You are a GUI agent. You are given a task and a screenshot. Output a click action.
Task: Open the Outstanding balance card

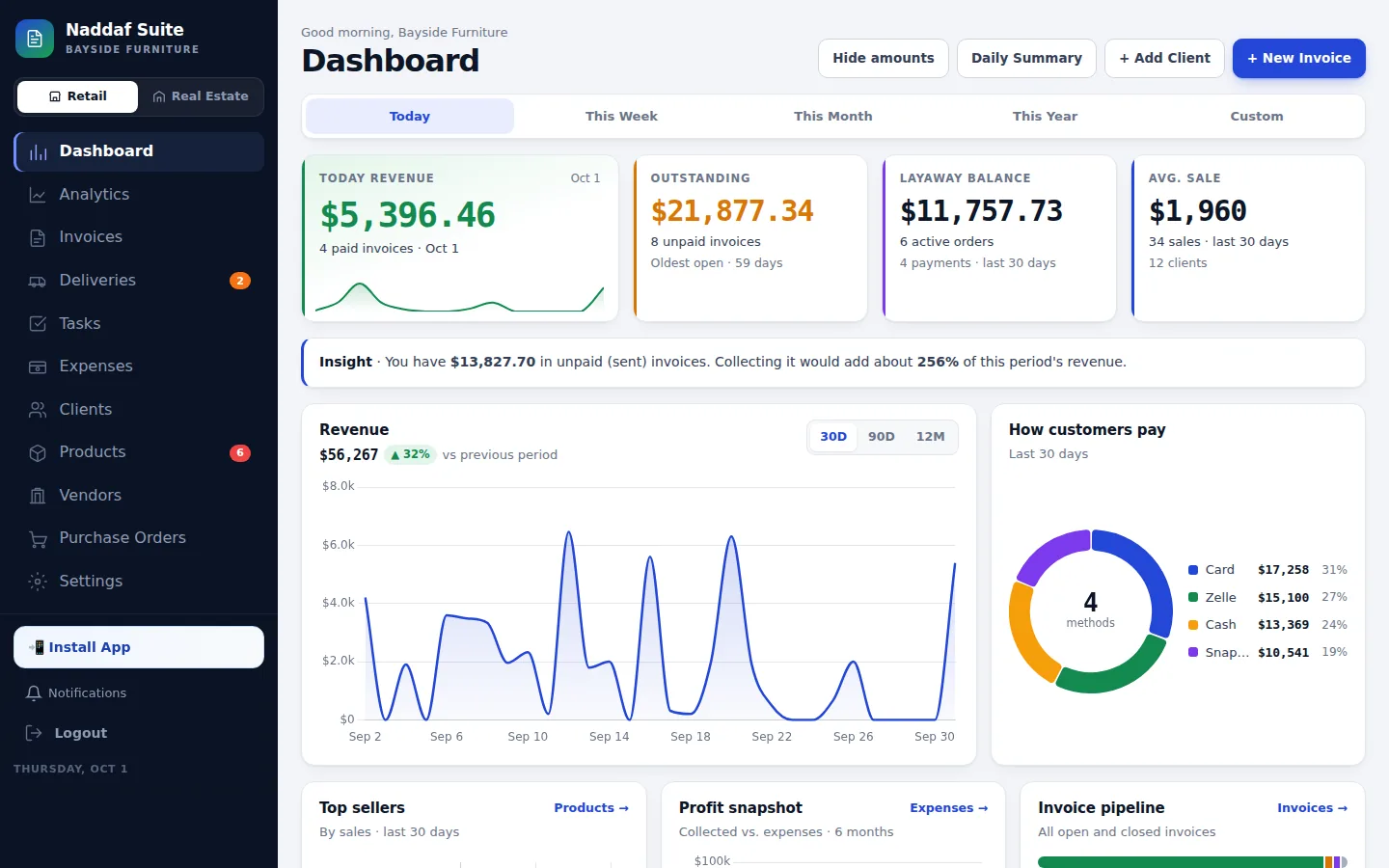coord(750,238)
